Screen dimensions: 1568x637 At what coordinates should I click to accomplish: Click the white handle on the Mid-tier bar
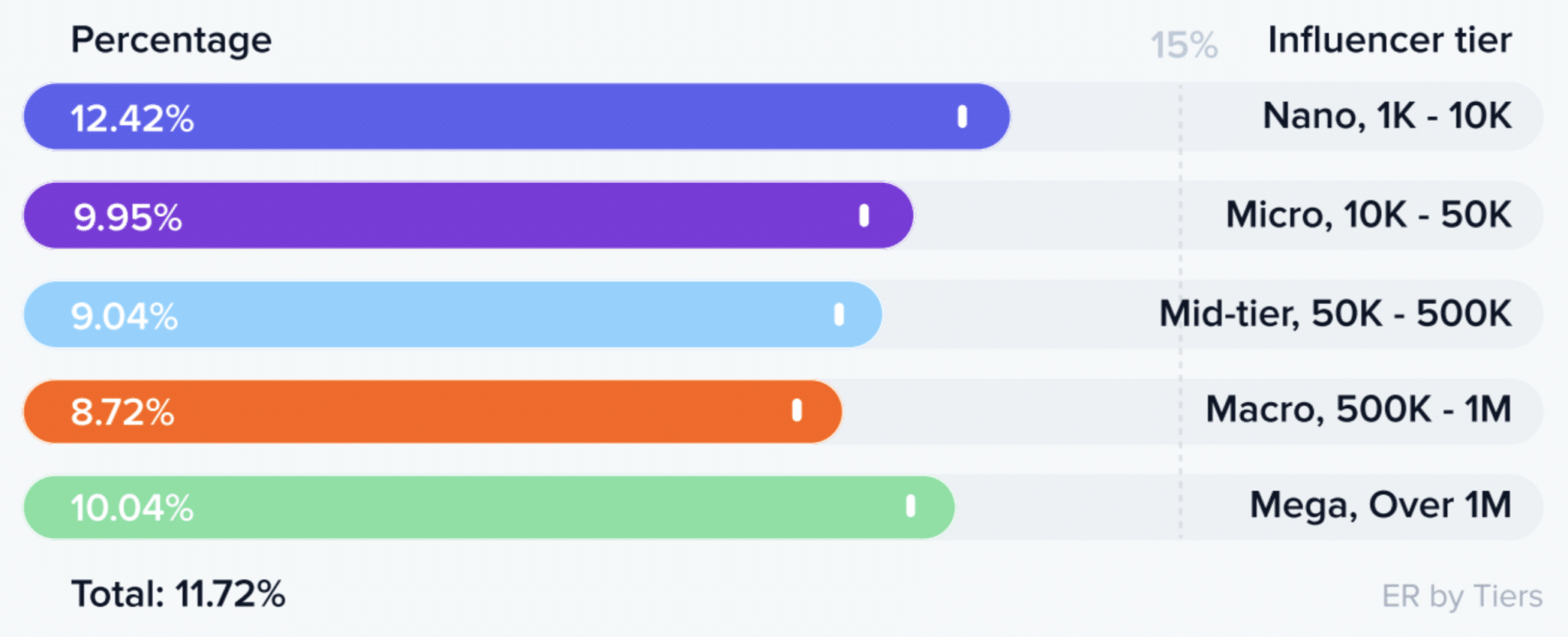(x=839, y=315)
